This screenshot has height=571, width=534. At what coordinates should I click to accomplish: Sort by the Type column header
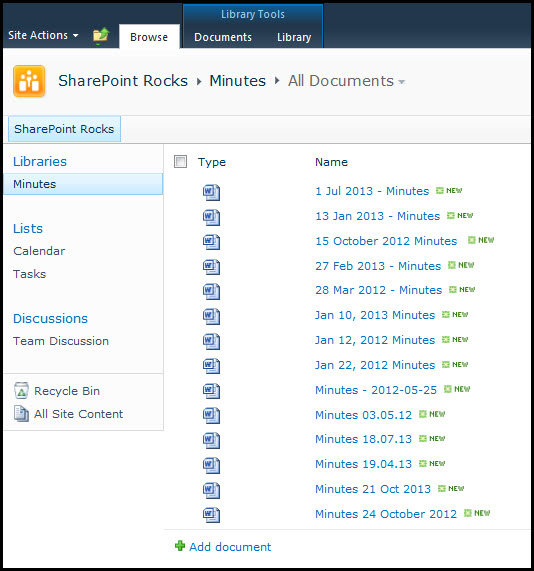[x=212, y=162]
